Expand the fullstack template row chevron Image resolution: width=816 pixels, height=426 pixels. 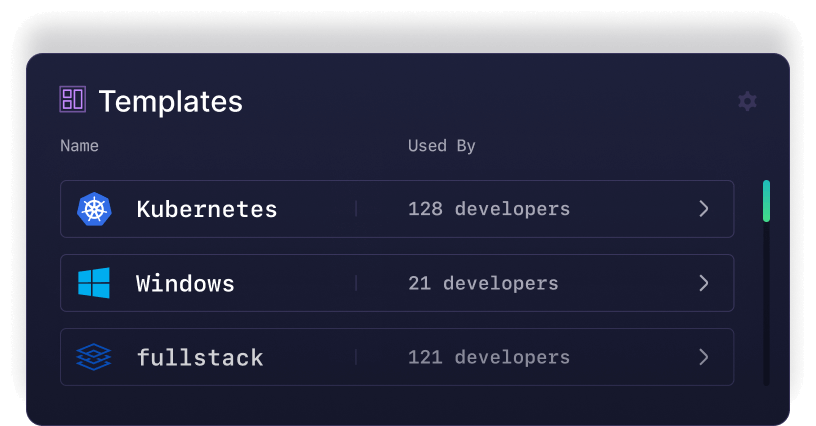[704, 357]
